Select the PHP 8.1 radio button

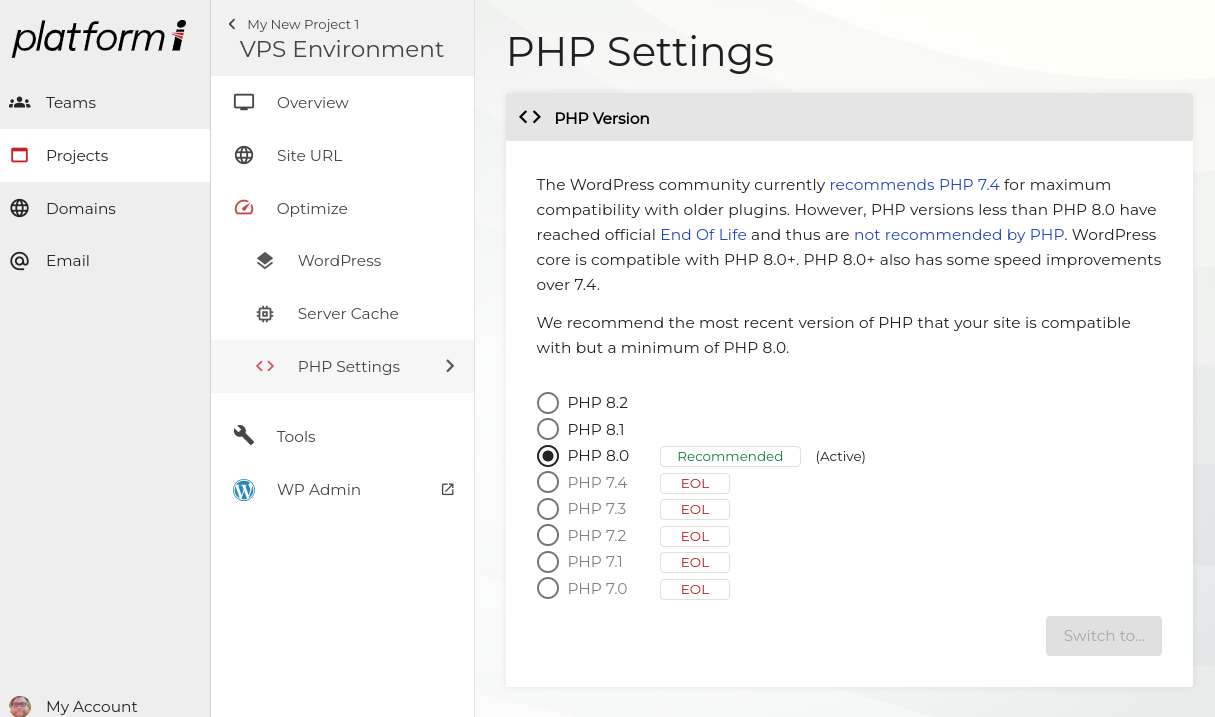click(x=548, y=429)
